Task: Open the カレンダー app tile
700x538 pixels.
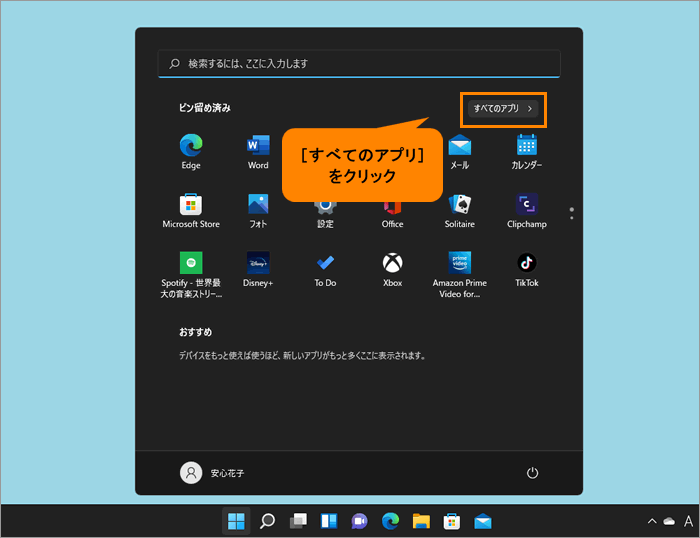Action: (x=527, y=152)
